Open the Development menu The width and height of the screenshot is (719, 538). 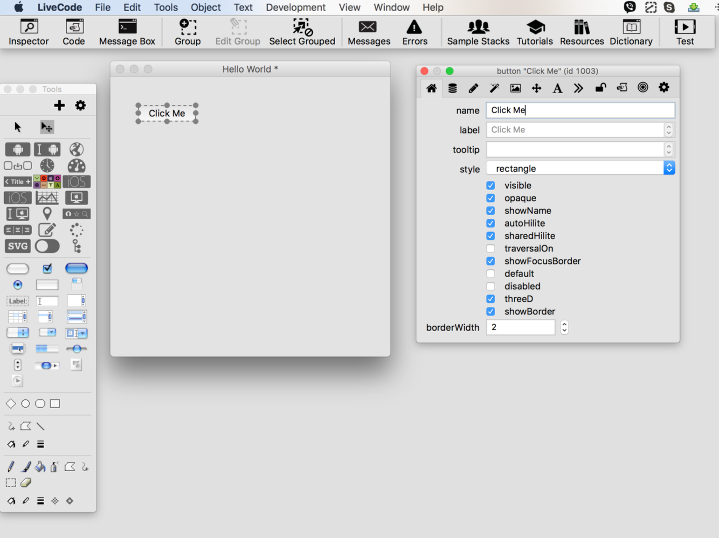(296, 7)
